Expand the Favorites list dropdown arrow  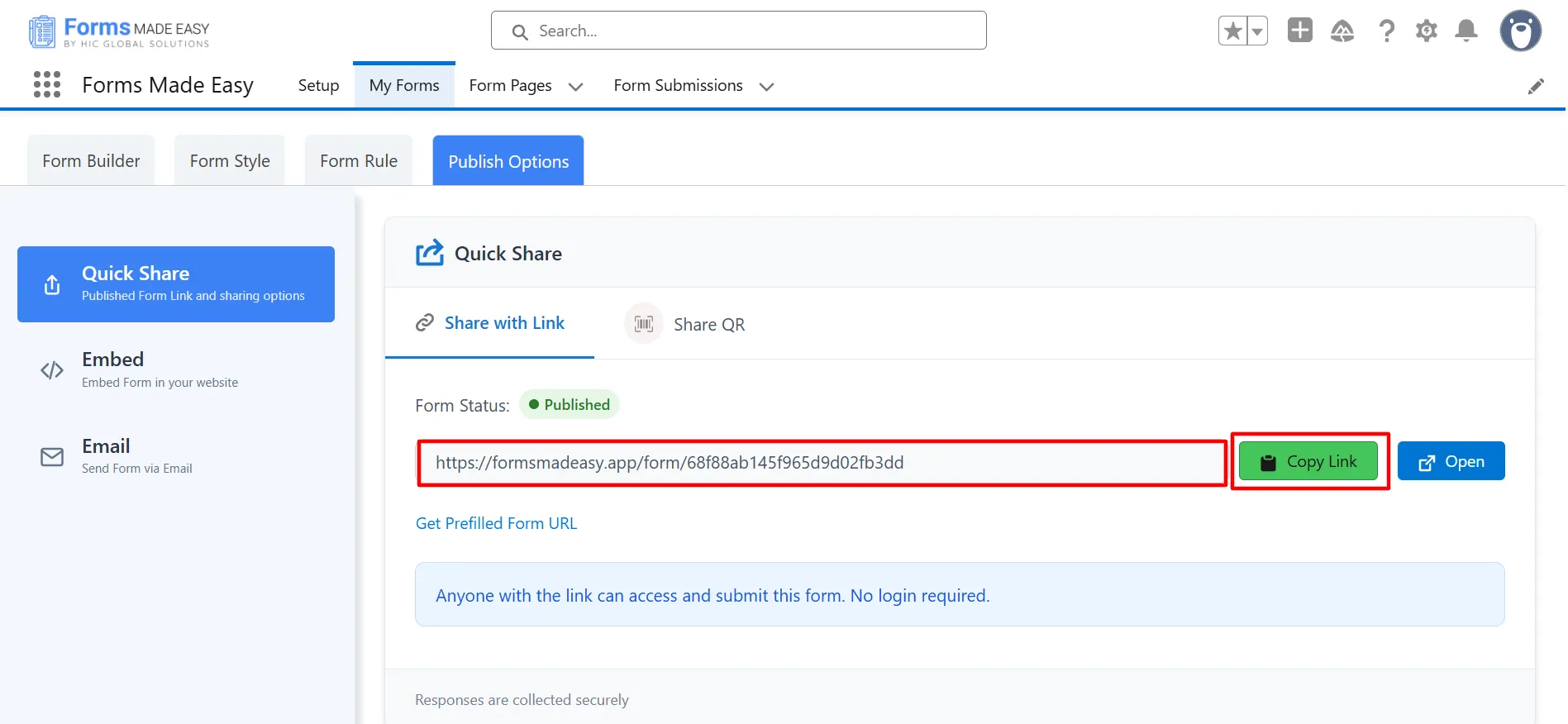pos(1256,31)
